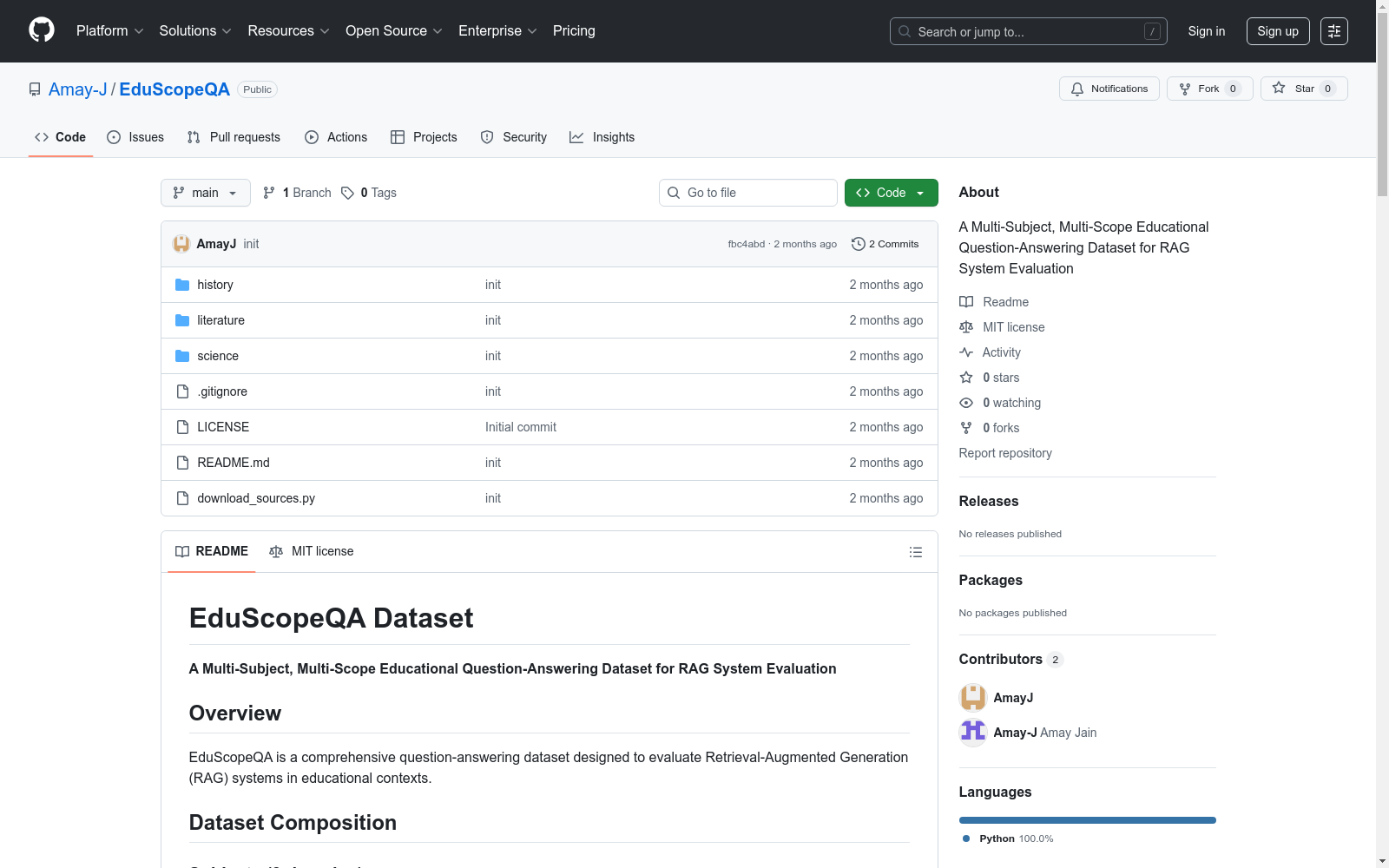Switch to the Actions tab
1389x868 pixels.
336,137
